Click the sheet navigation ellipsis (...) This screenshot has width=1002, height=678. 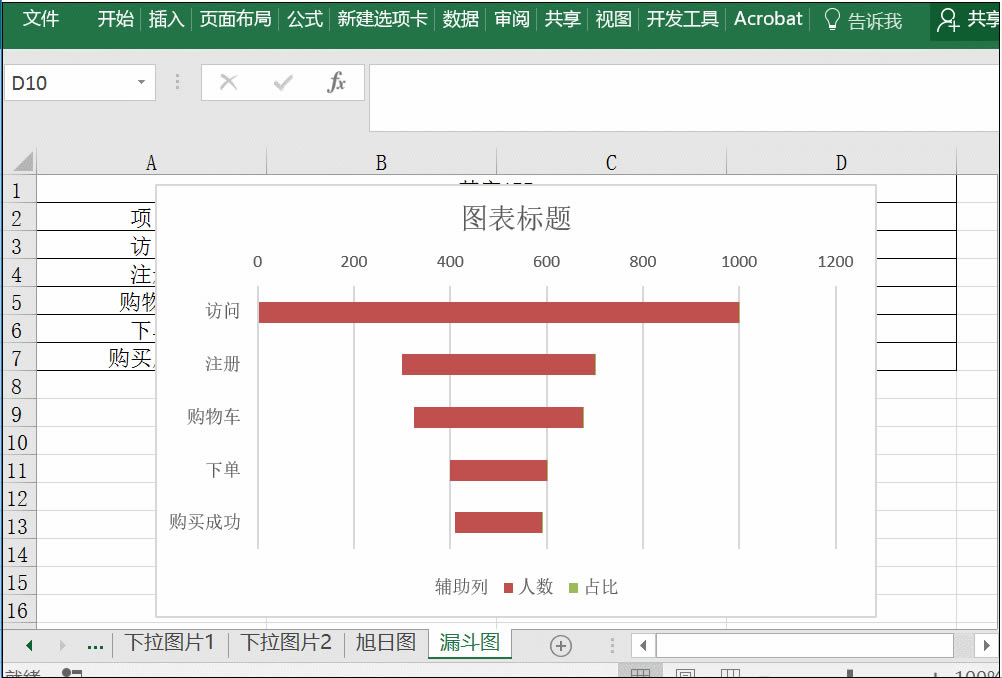click(95, 645)
